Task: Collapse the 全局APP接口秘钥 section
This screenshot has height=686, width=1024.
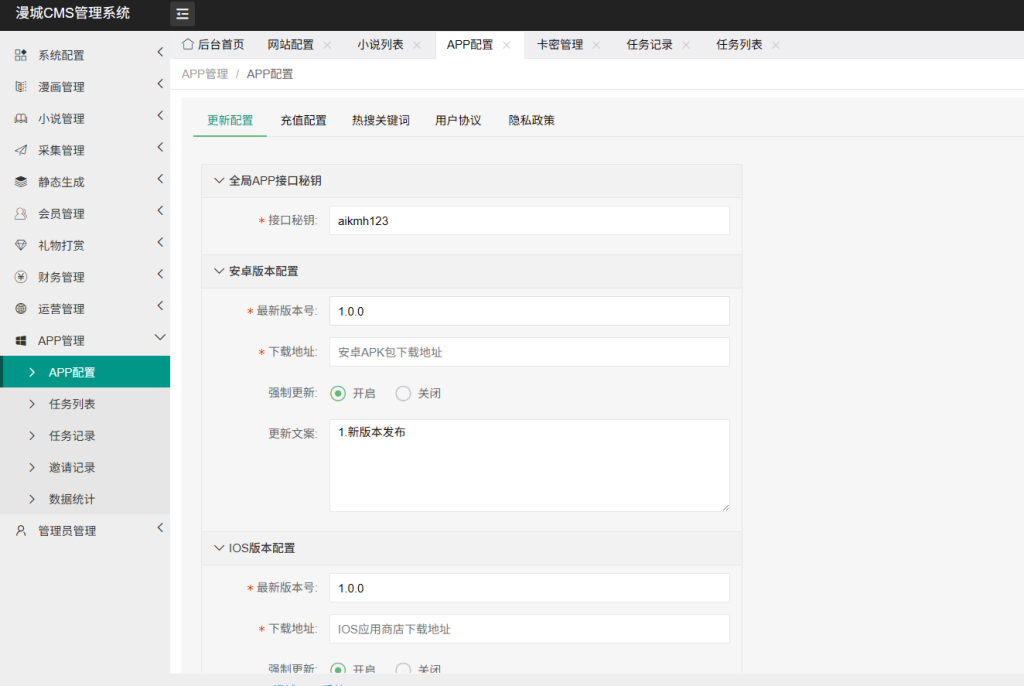Action: point(218,181)
